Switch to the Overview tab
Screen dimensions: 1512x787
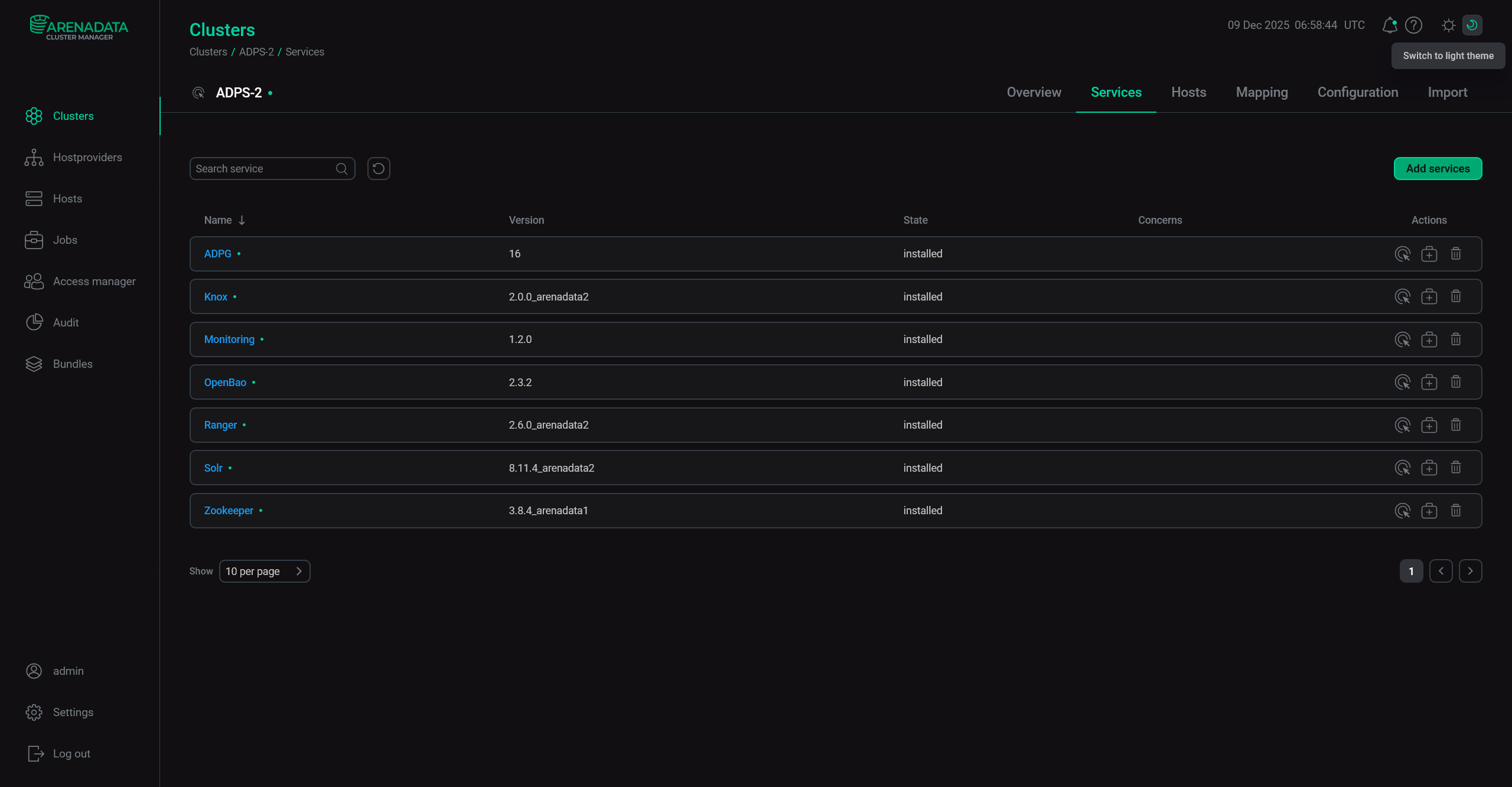[x=1034, y=92]
